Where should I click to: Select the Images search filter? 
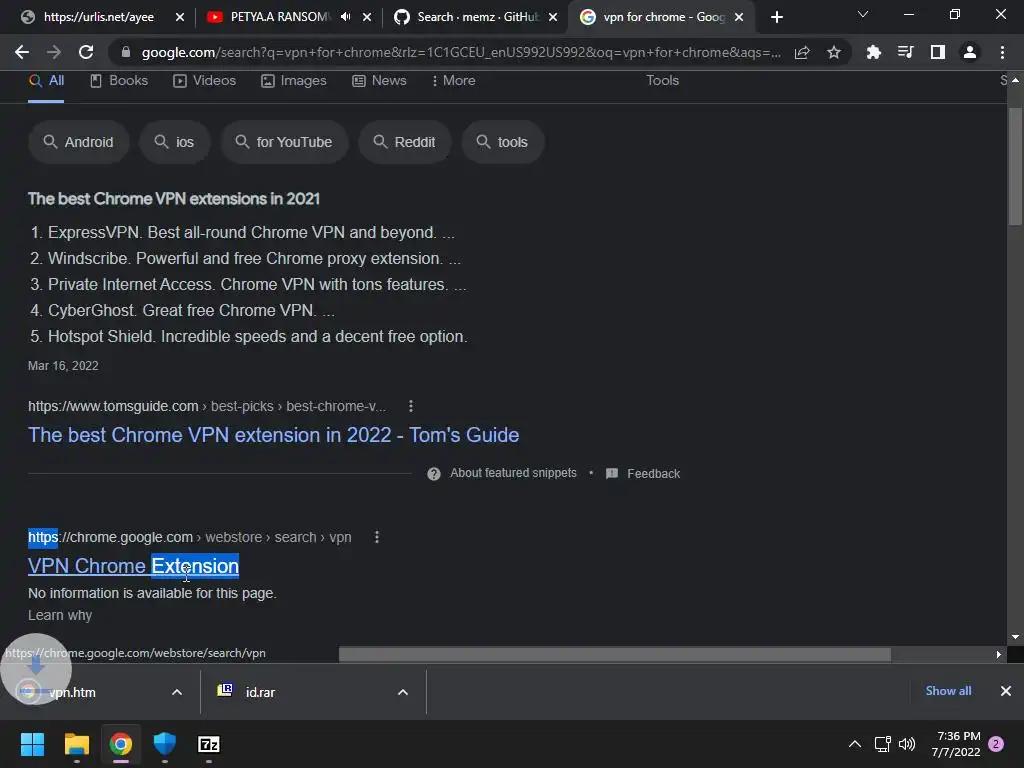[294, 80]
